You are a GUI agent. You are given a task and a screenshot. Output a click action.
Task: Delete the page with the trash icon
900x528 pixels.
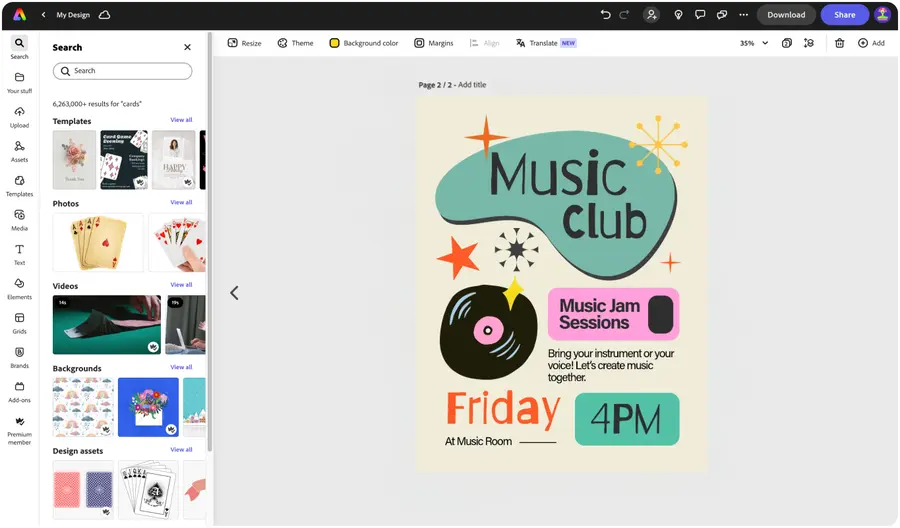[x=839, y=43]
